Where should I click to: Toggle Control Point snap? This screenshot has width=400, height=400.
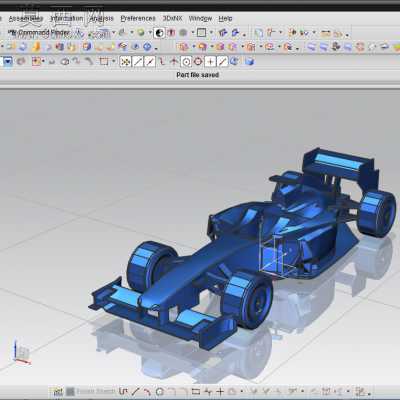tap(162, 61)
